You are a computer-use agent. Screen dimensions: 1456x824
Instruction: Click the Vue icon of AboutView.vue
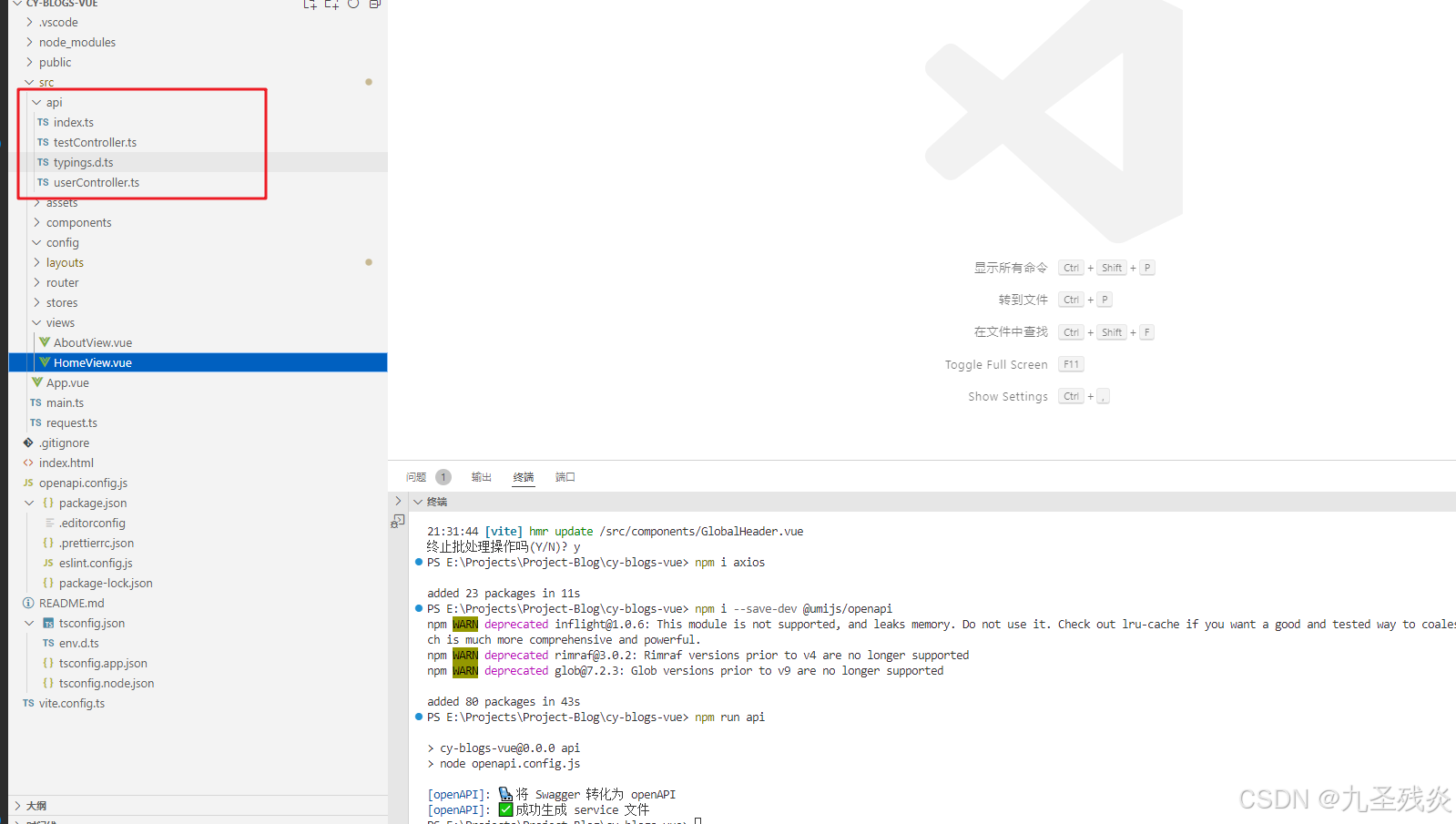tap(45, 342)
